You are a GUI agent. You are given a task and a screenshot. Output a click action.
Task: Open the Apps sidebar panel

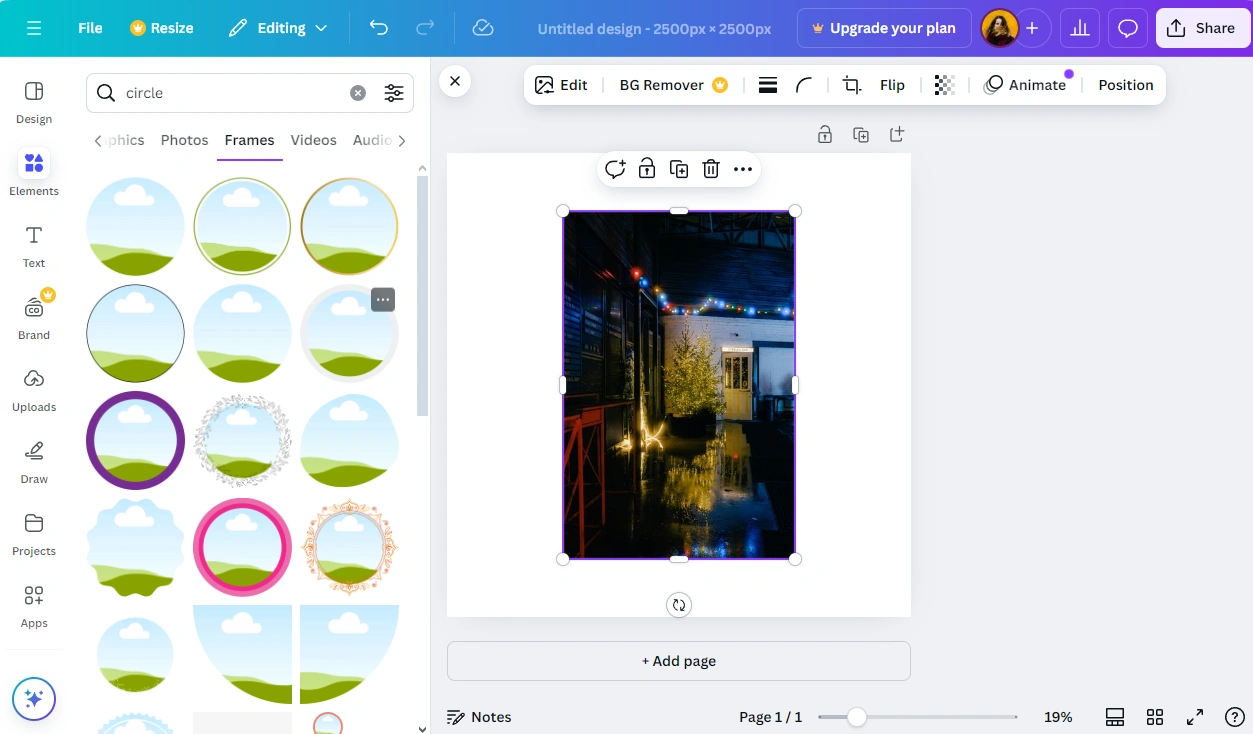(x=34, y=606)
